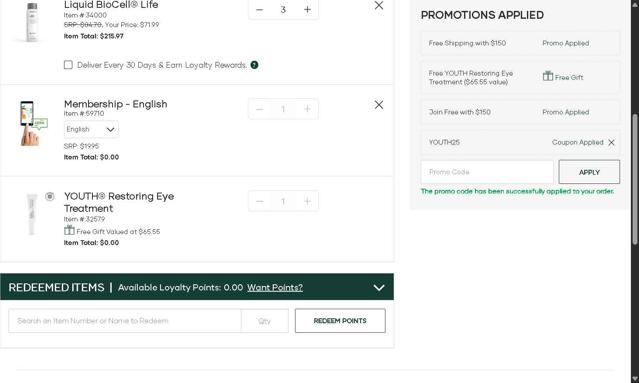Click plus on Membership quantity
Viewport: 639px width, 383px height.
pos(307,109)
